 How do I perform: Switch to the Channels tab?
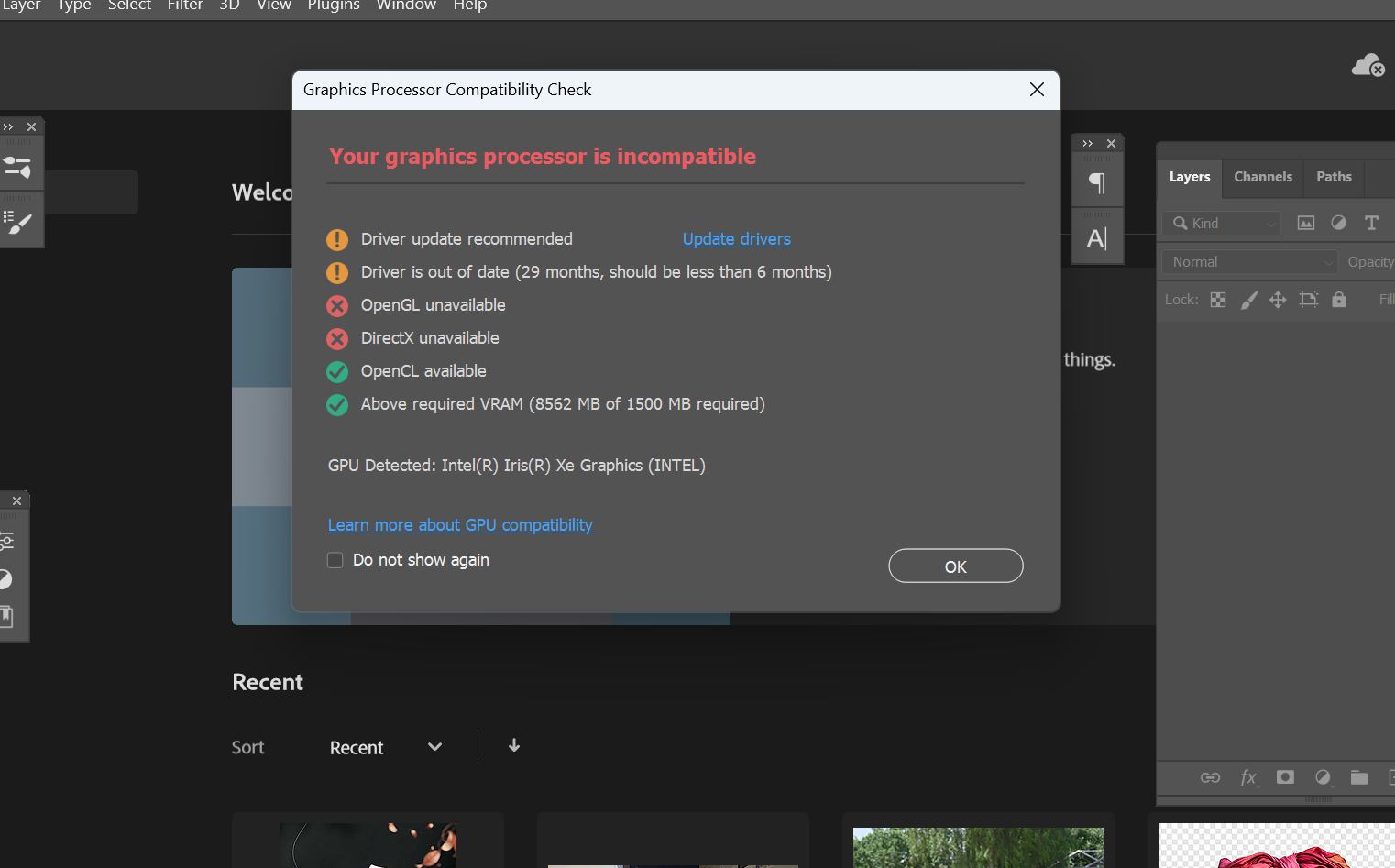coord(1263,177)
